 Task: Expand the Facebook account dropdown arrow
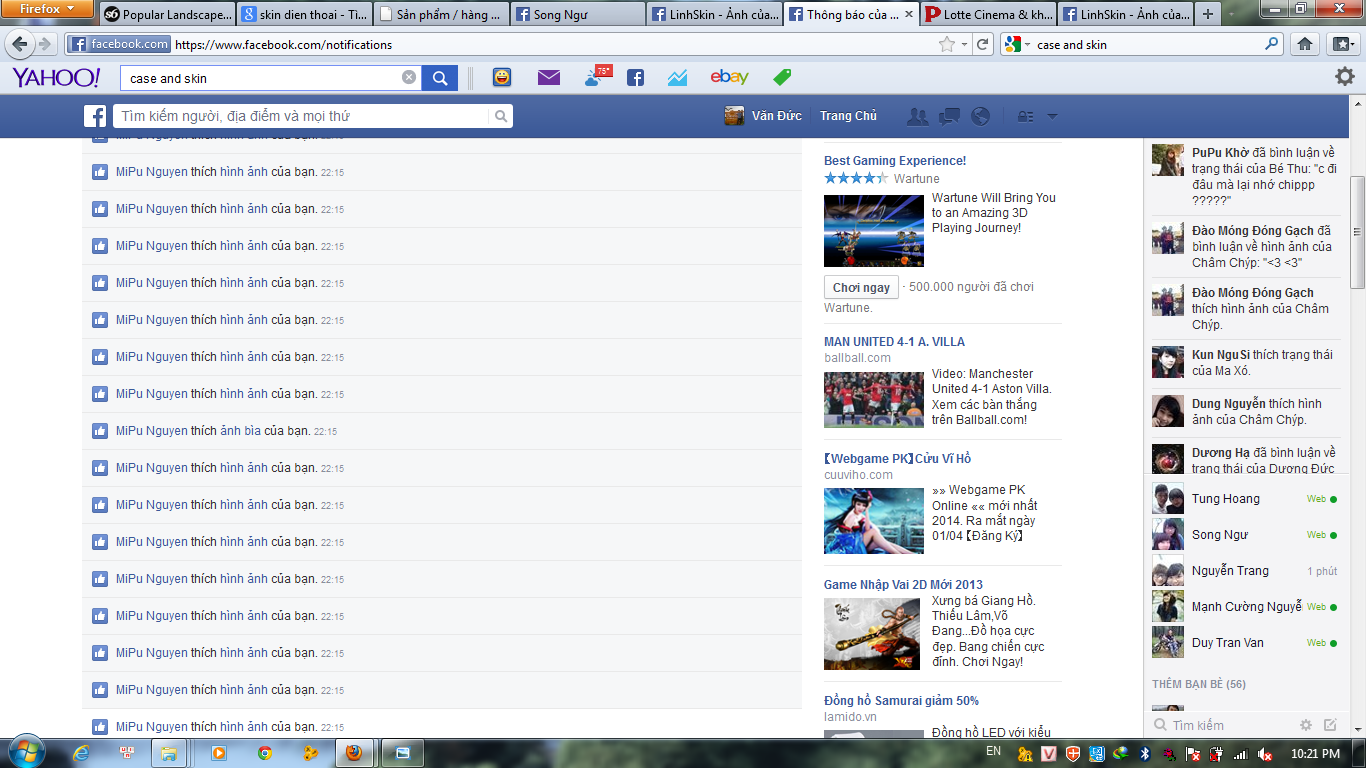(x=1052, y=116)
